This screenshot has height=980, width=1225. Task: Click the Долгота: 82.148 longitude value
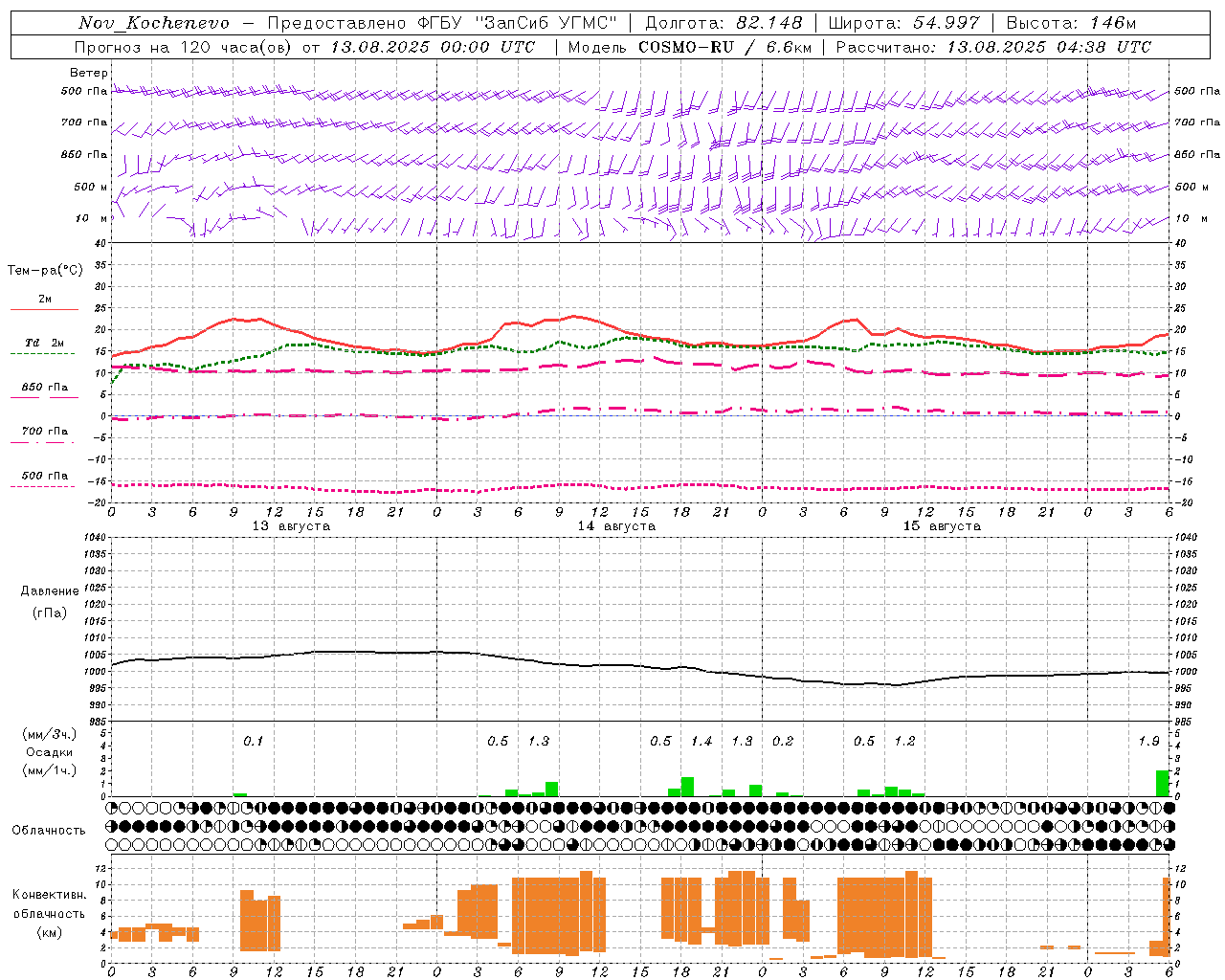coord(724,23)
